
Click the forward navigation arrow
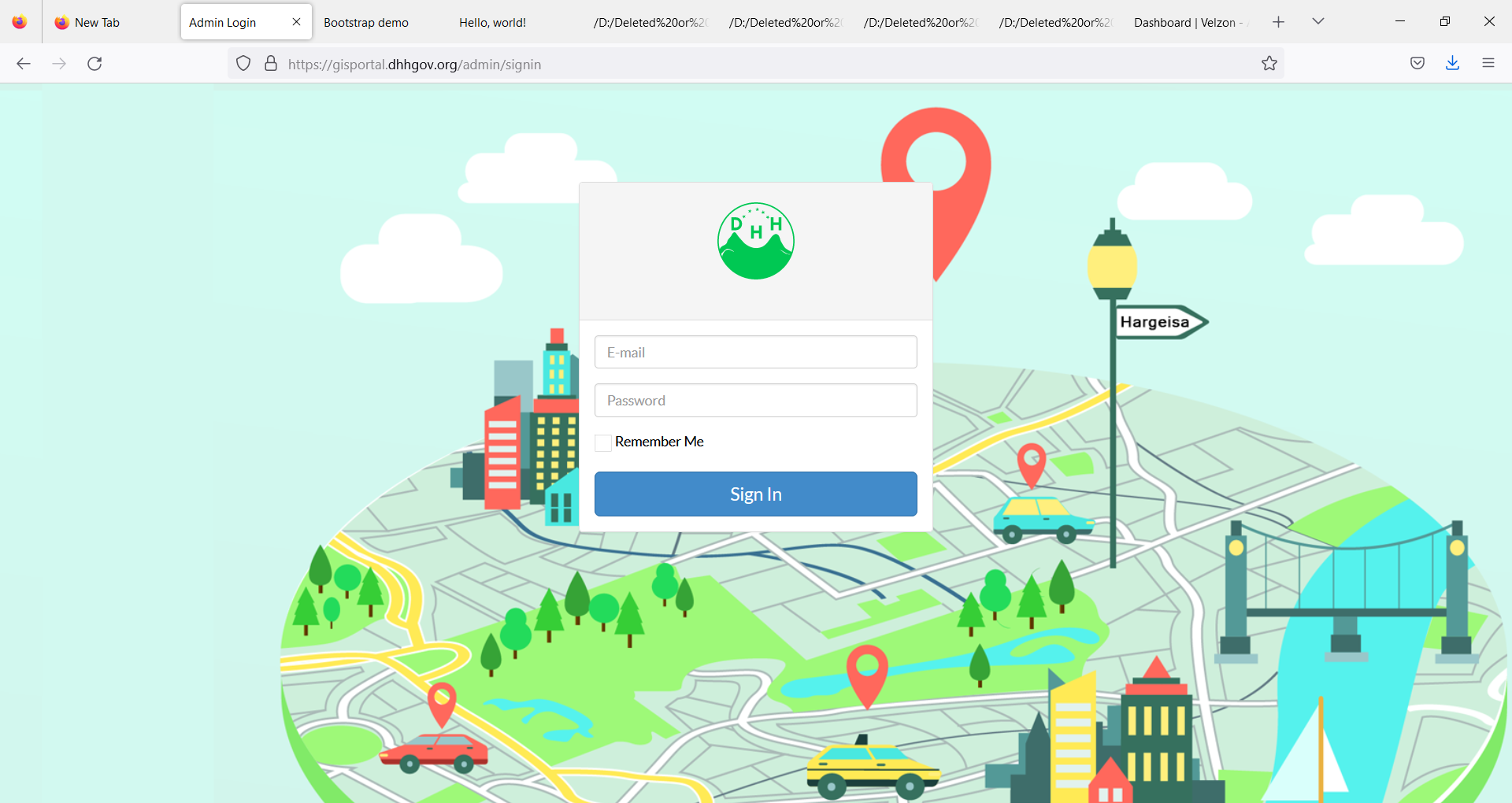pyautogui.click(x=59, y=64)
